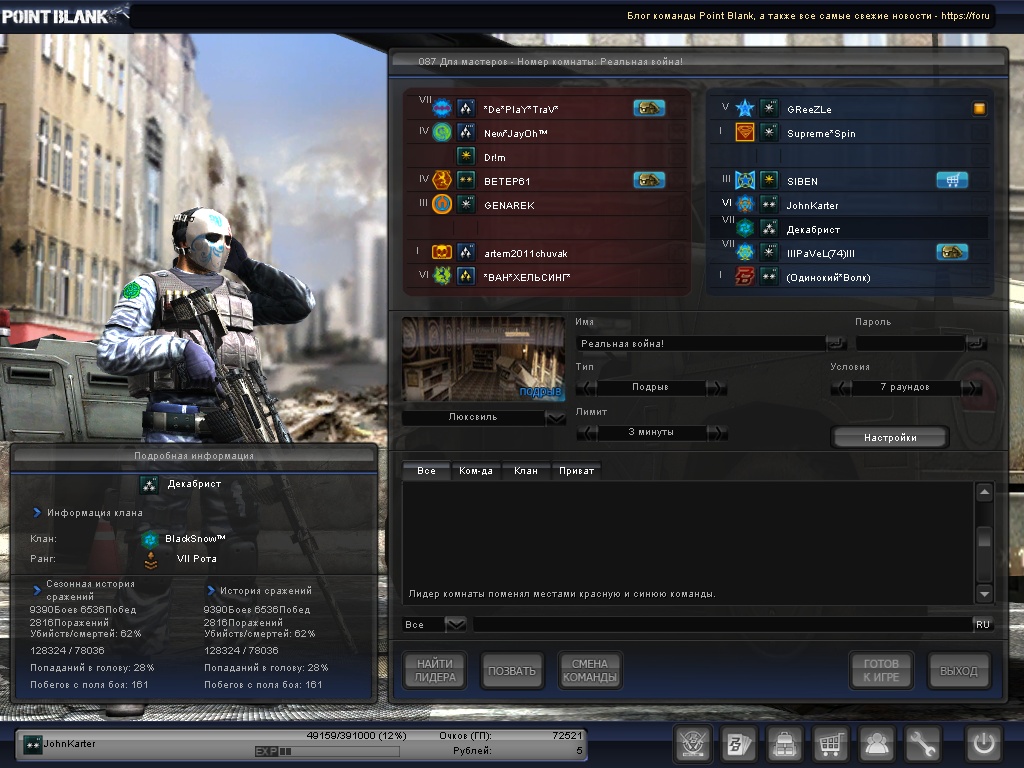Select next game type right of Подрыв
The height and width of the screenshot is (768, 1024).
pos(716,388)
